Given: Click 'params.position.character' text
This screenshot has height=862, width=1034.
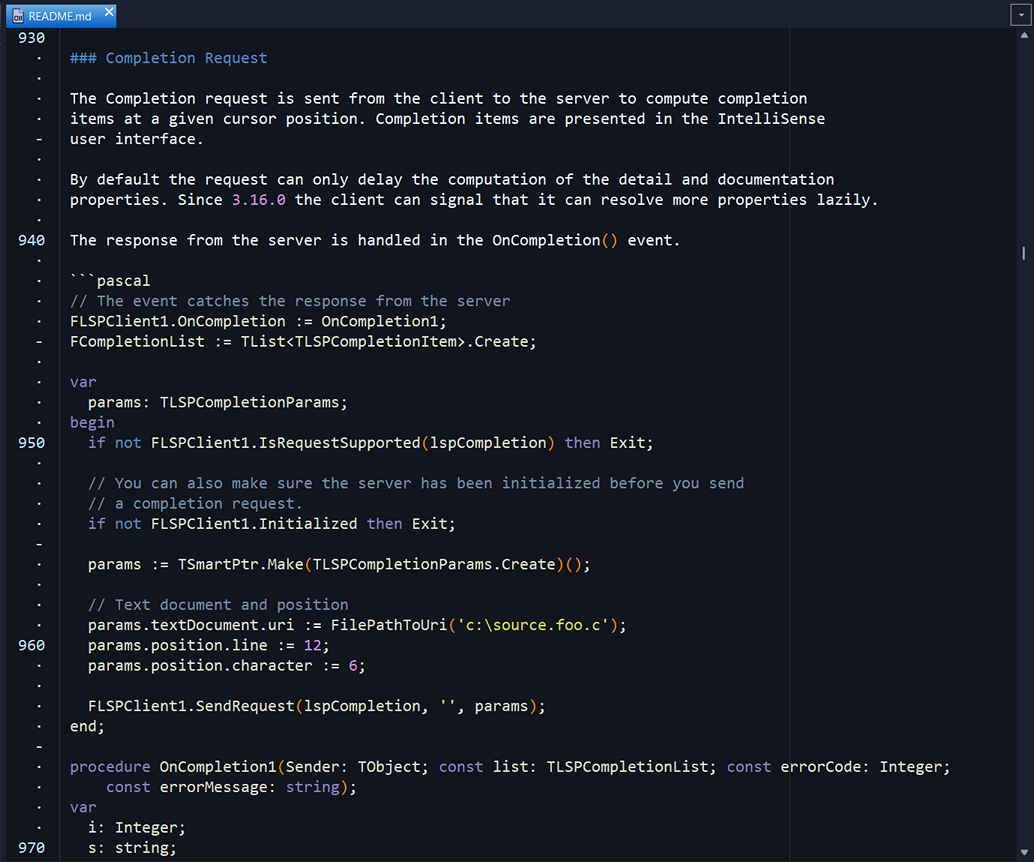Looking at the screenshot, I should (200, 666).
